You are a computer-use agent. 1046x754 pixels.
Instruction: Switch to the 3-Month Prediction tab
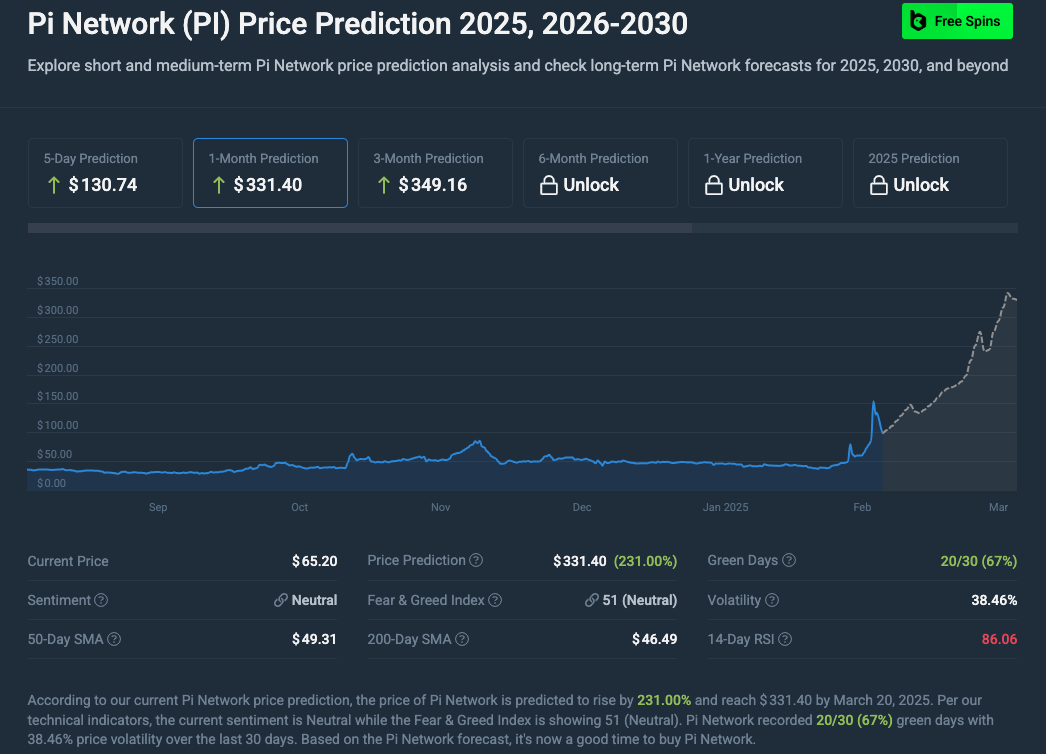point(435,173)
